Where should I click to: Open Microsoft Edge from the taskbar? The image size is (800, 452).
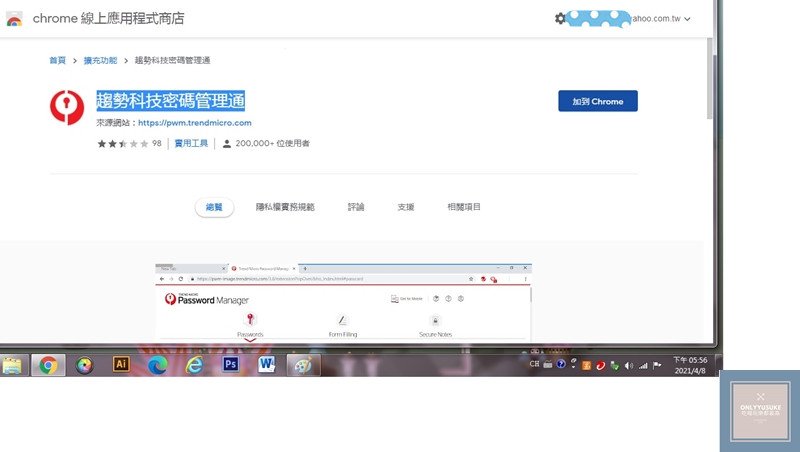point(158,365)
